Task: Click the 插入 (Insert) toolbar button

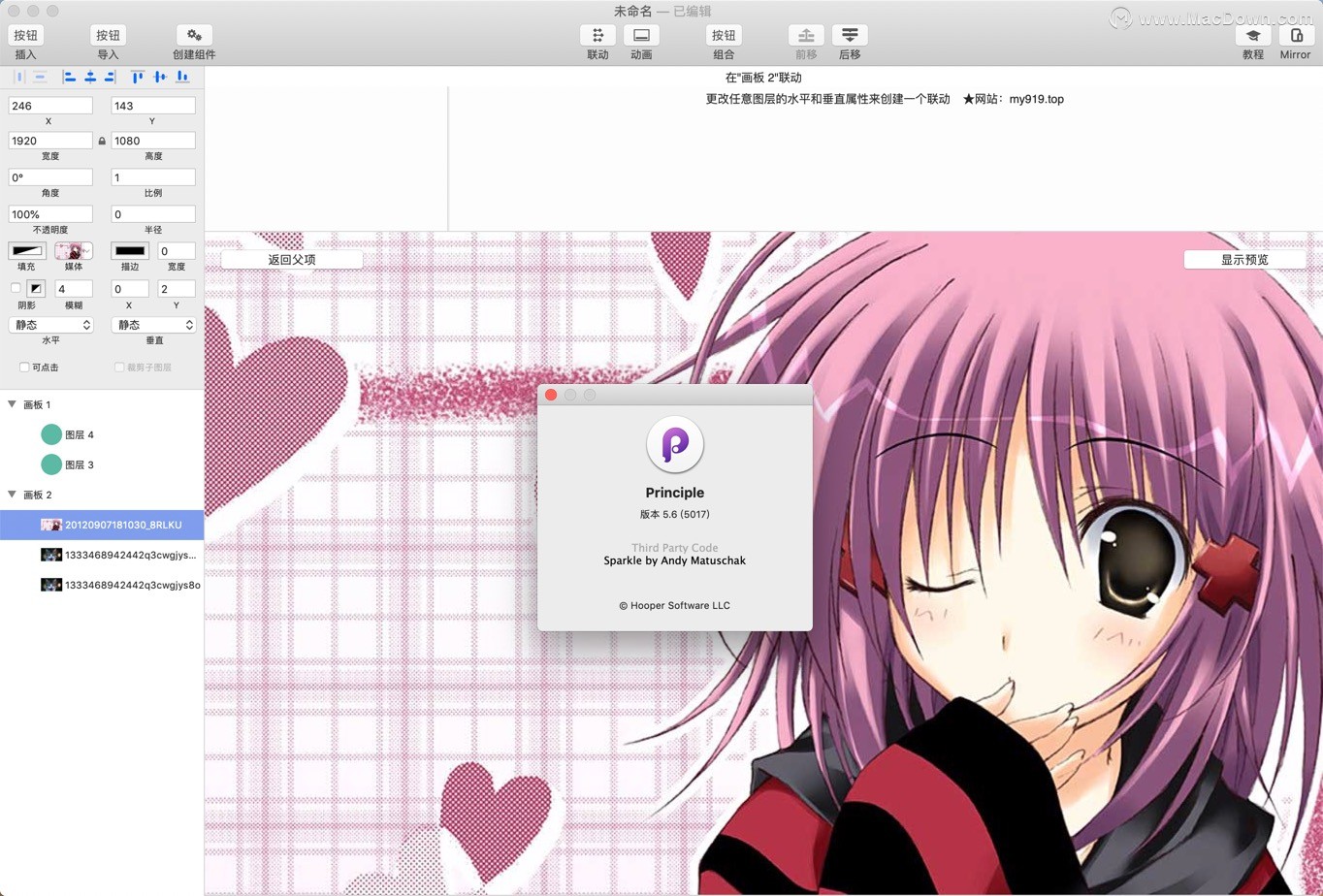Action: [26, 35]
